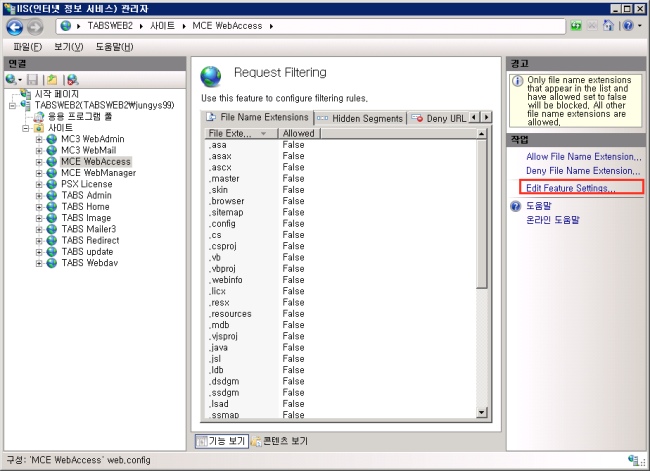Click the start page icon in the tree
This screenshot has width=650, height=471.
26,94
